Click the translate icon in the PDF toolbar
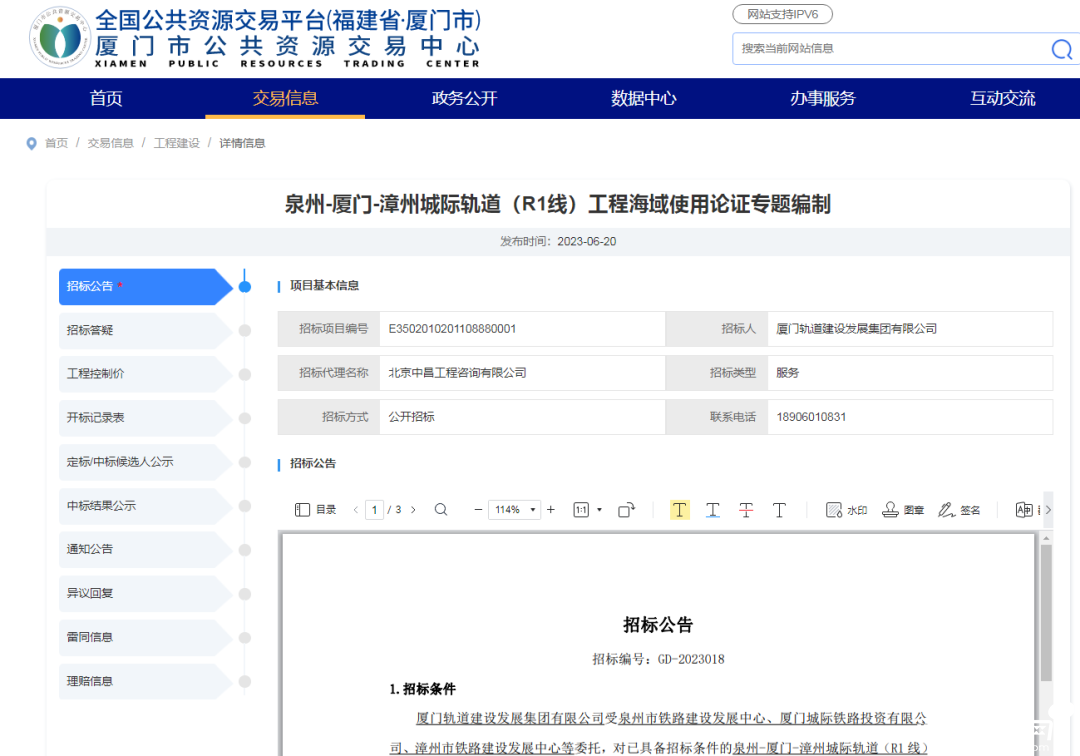Viewport: 1080px width, 756px height. [1024, 510]
